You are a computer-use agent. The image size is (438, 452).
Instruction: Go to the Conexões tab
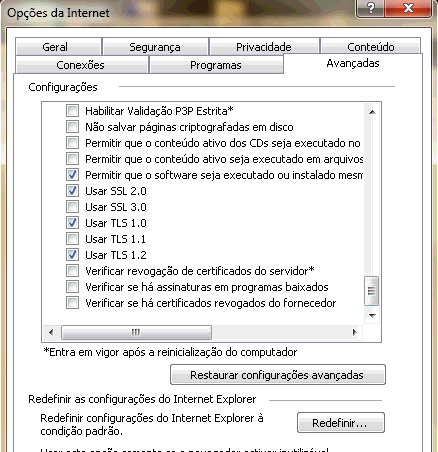coord(80,65)
